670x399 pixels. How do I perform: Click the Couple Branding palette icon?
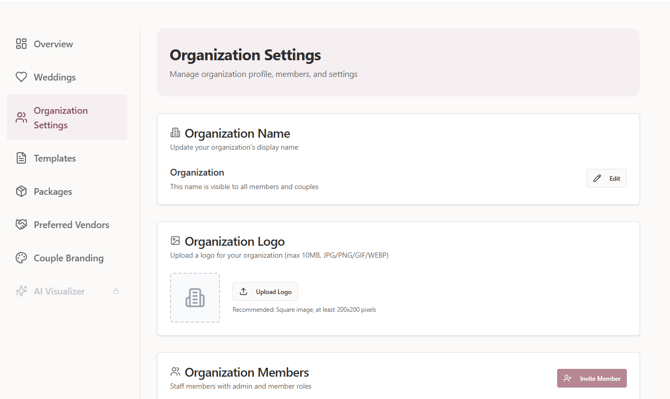(x=21, y=258)
